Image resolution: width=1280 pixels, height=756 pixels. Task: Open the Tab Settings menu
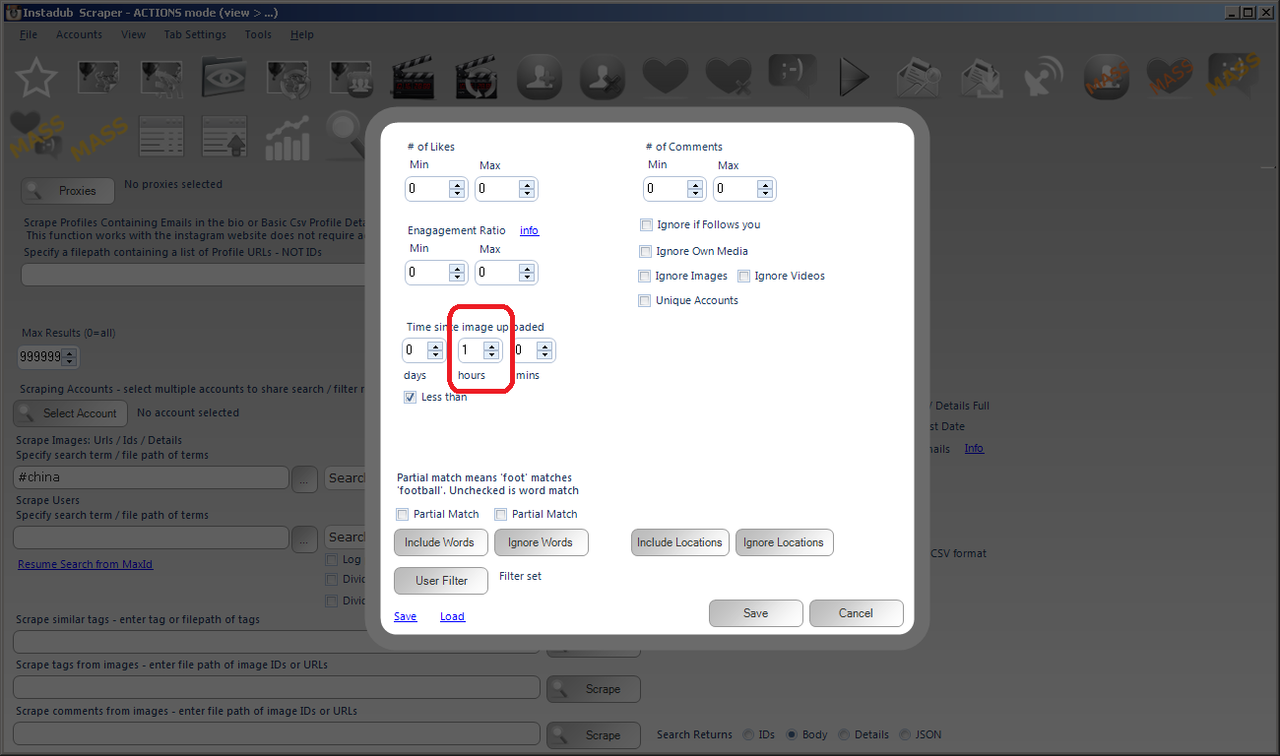pyautogui.click(x=195, y=34)
